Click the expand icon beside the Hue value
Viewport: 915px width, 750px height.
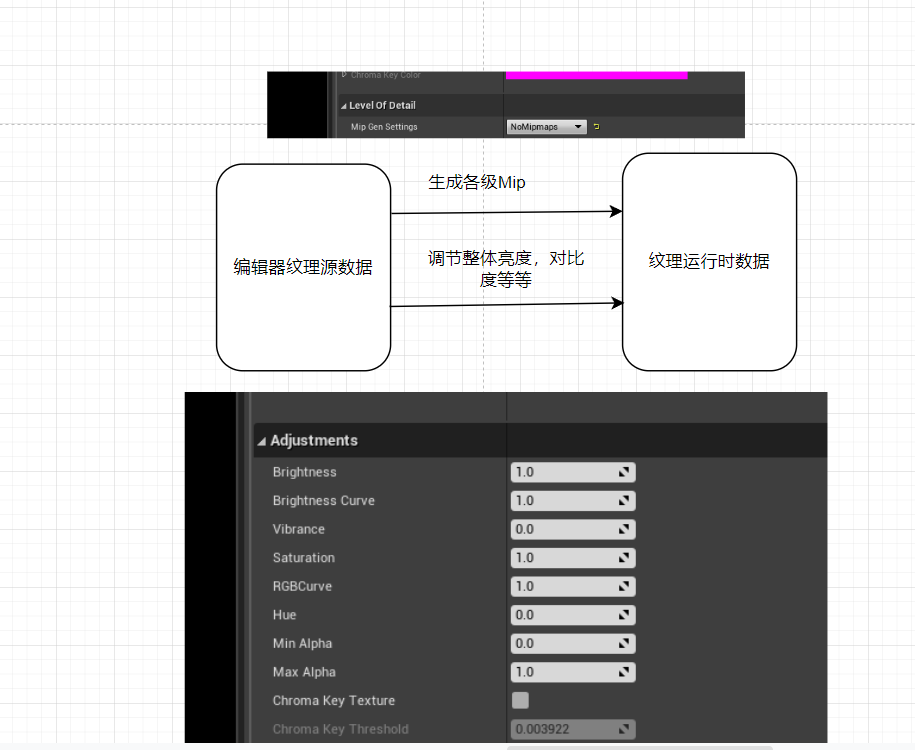point(625,615)
